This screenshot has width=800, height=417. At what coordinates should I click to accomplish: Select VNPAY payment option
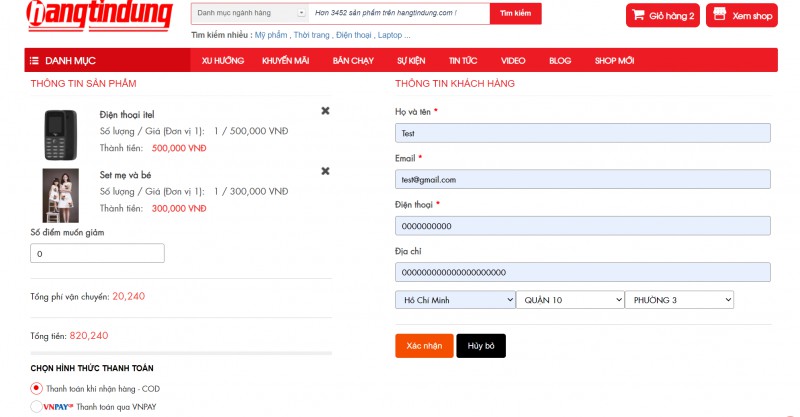tap(37, 407)
